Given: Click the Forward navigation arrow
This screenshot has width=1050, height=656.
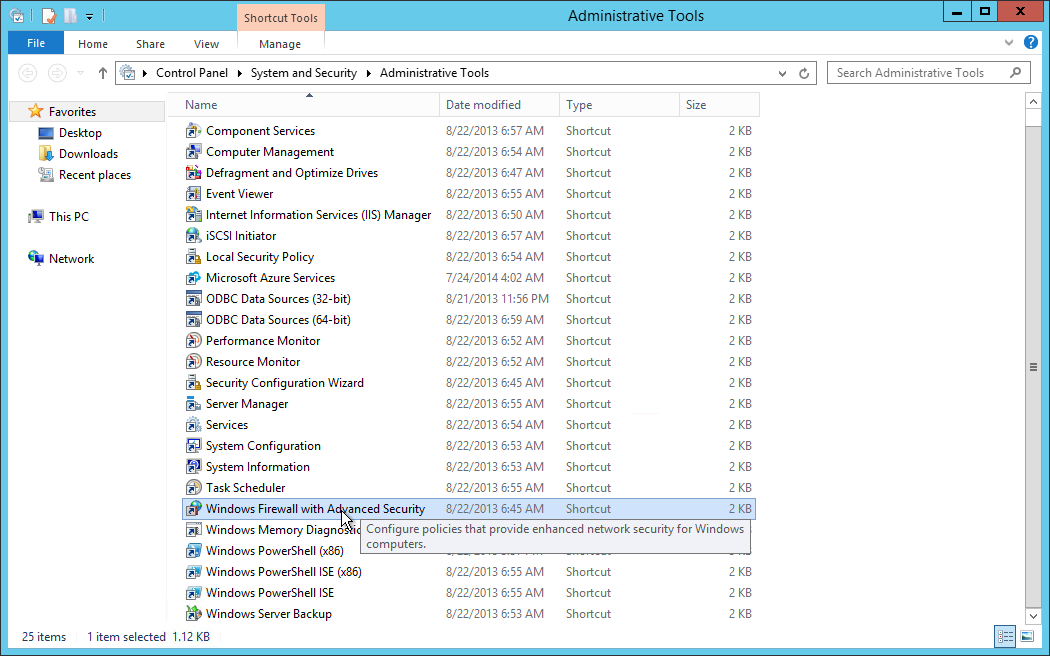Looking at the screenshot, I should coord(58,73).
